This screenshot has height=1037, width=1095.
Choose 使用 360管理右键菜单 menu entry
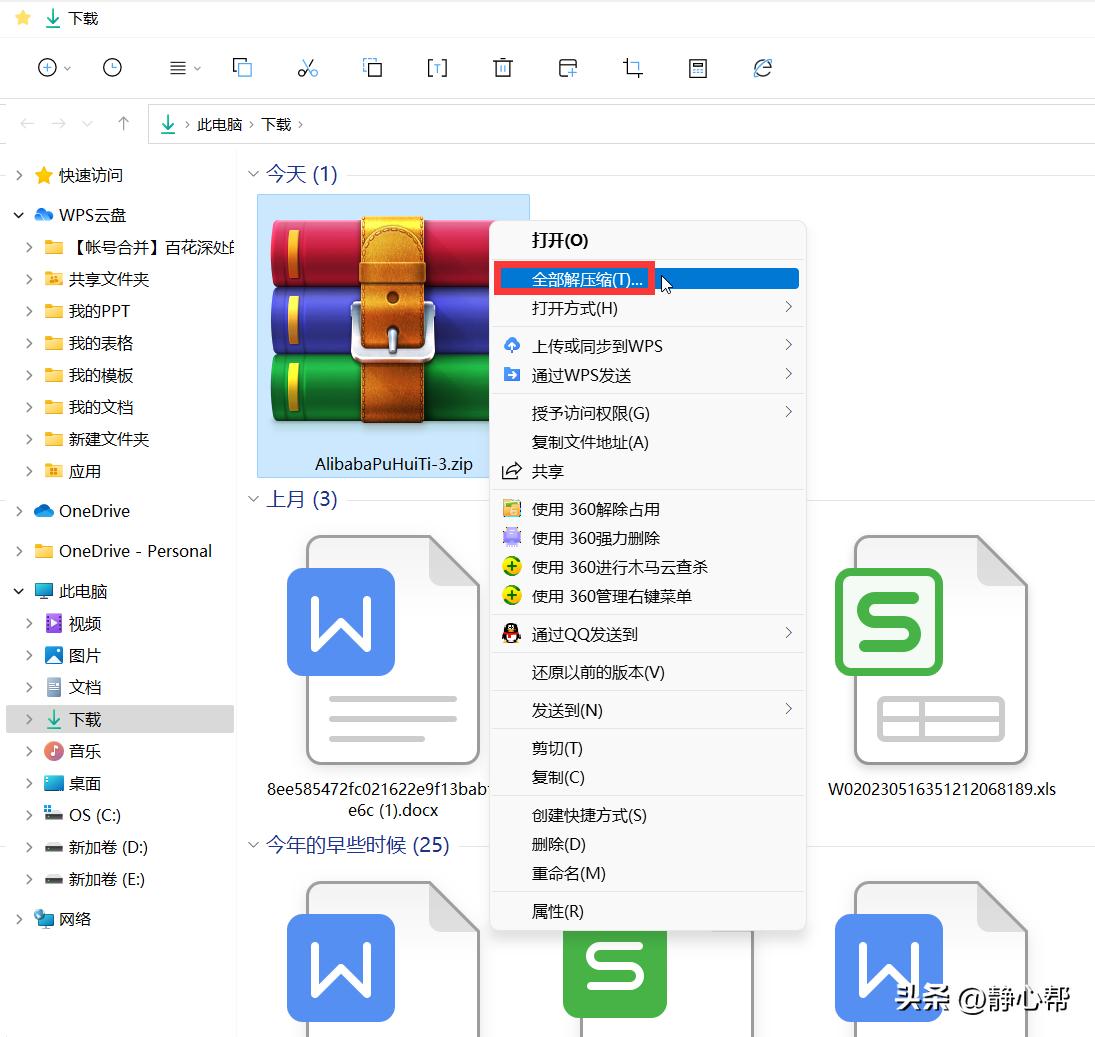coord(647,596)
